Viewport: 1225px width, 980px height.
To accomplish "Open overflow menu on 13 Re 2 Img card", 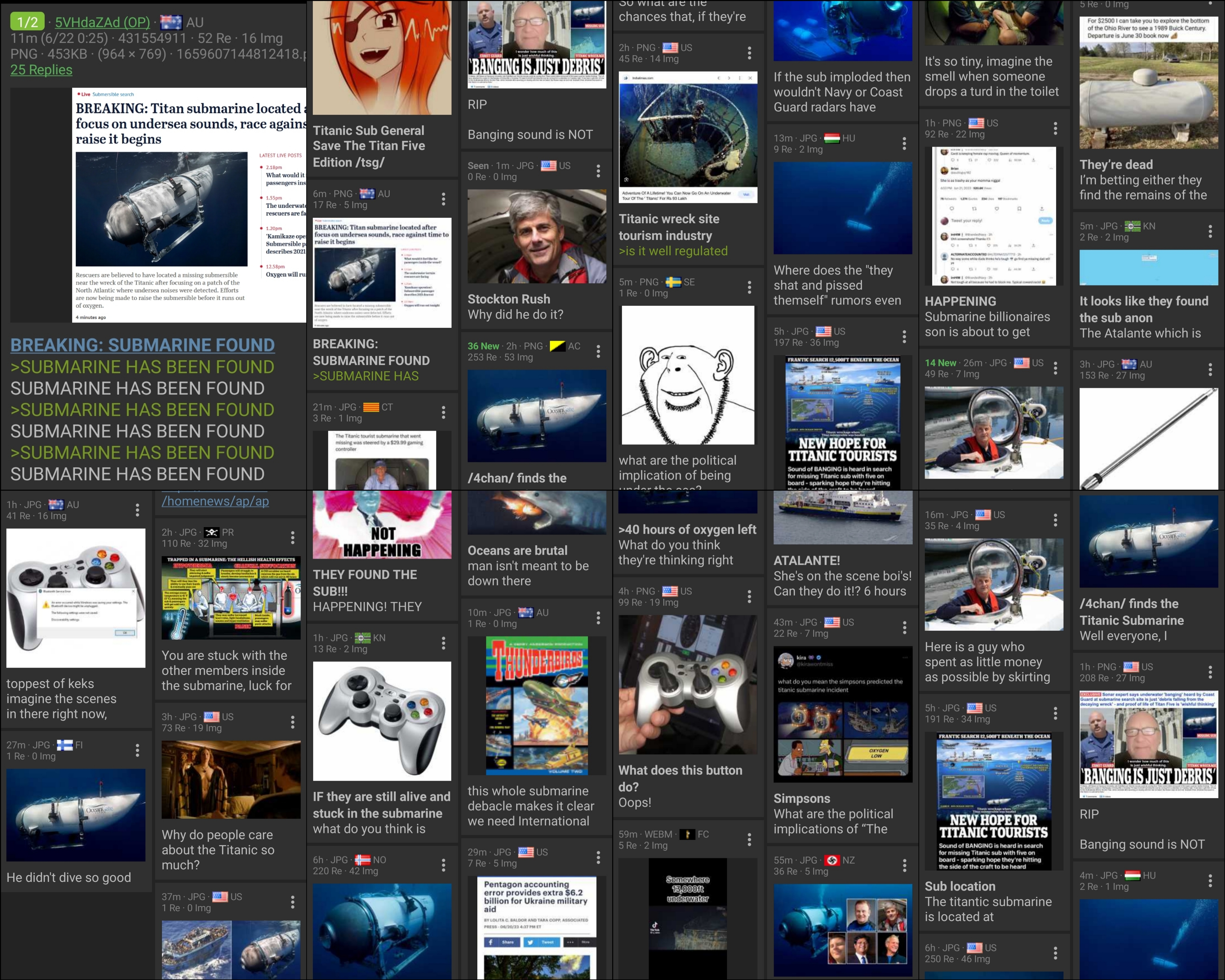I will [443, 643].
